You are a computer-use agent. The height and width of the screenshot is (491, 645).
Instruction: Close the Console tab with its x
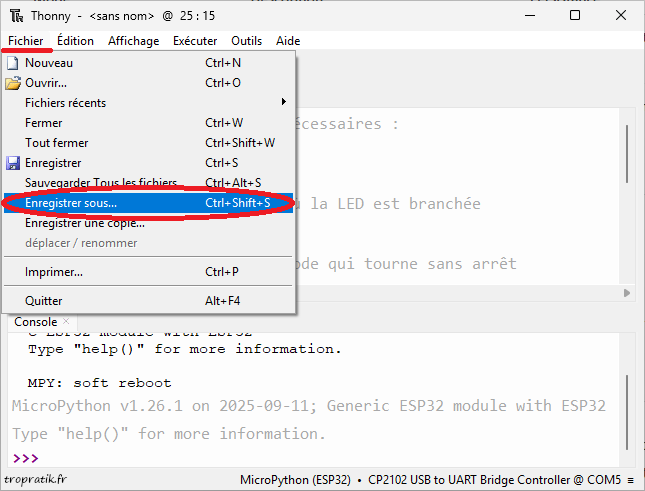click(x=67, y=321)
